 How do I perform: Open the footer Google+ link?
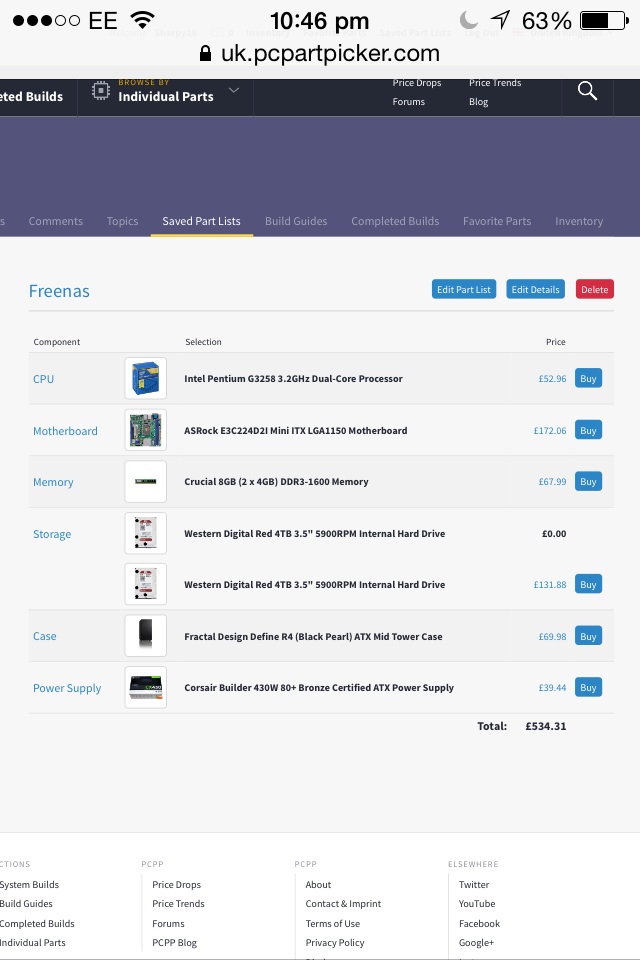click(x=476, y=943)
